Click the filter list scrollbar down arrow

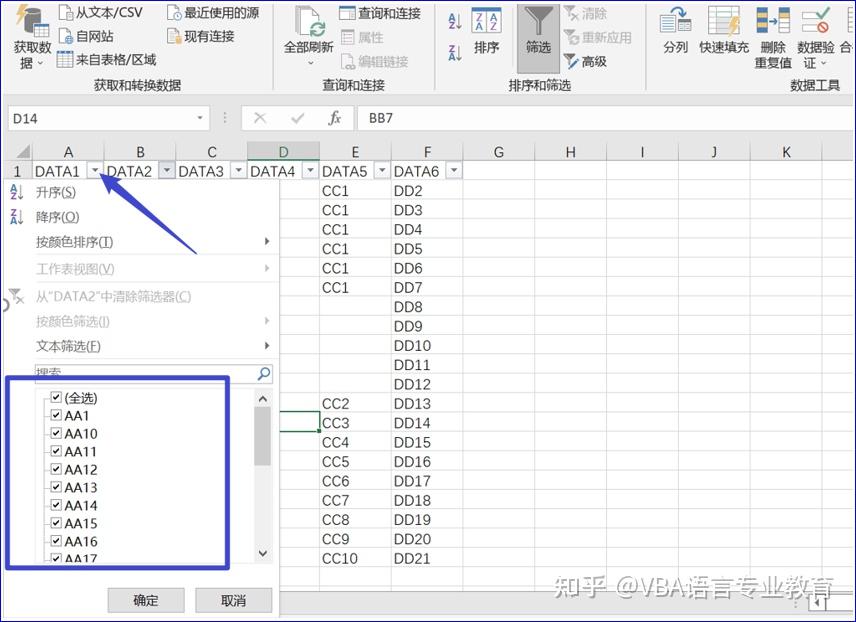click(263, 553)
